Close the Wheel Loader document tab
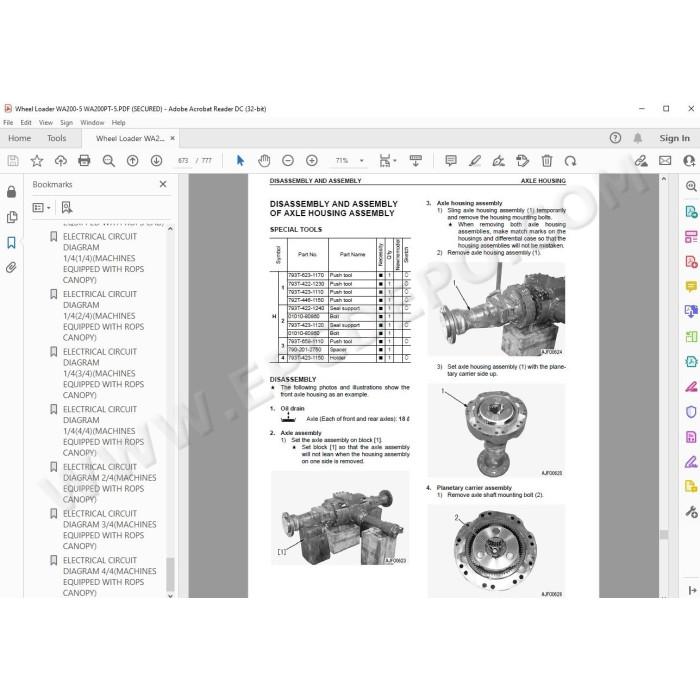 point(172,138)
